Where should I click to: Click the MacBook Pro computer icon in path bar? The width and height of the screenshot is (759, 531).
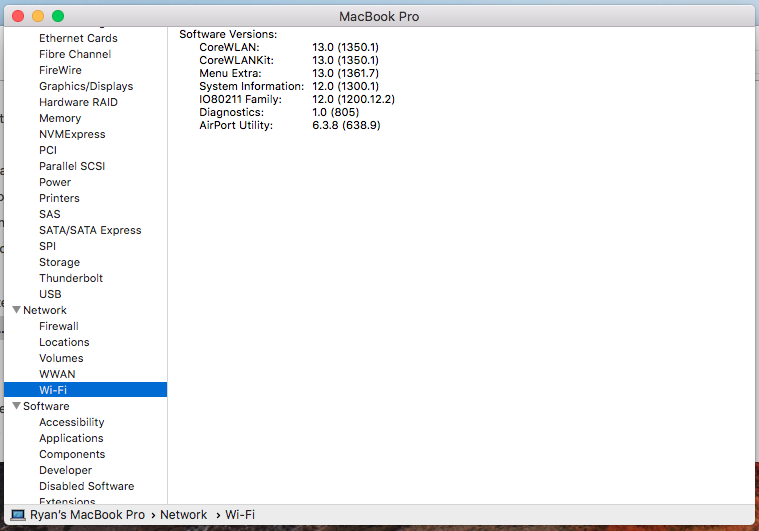18,515
